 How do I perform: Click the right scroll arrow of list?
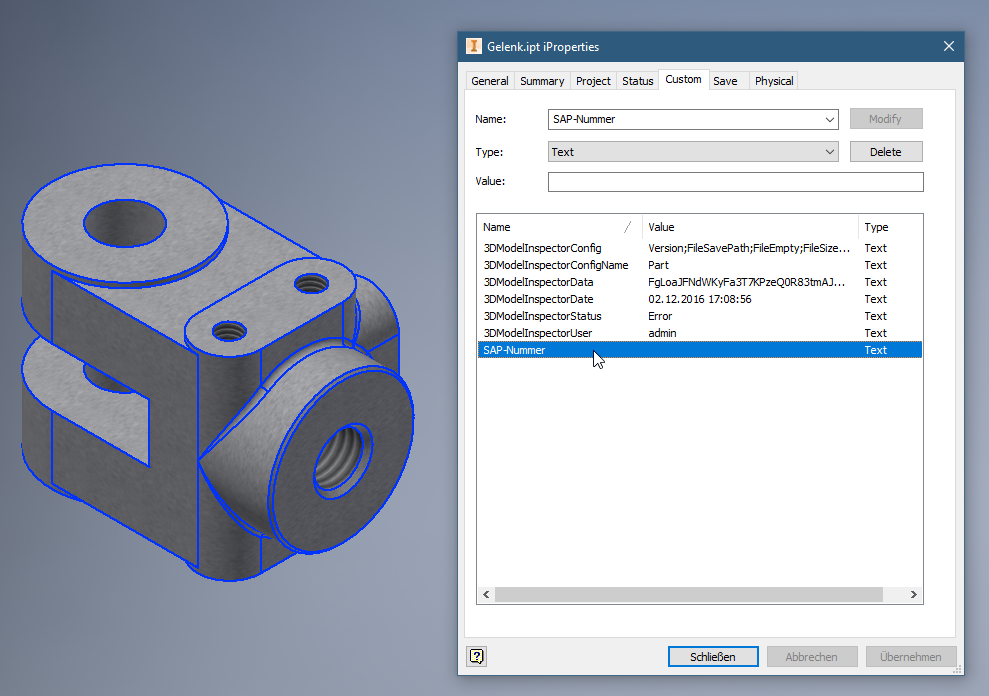point(913,594)
